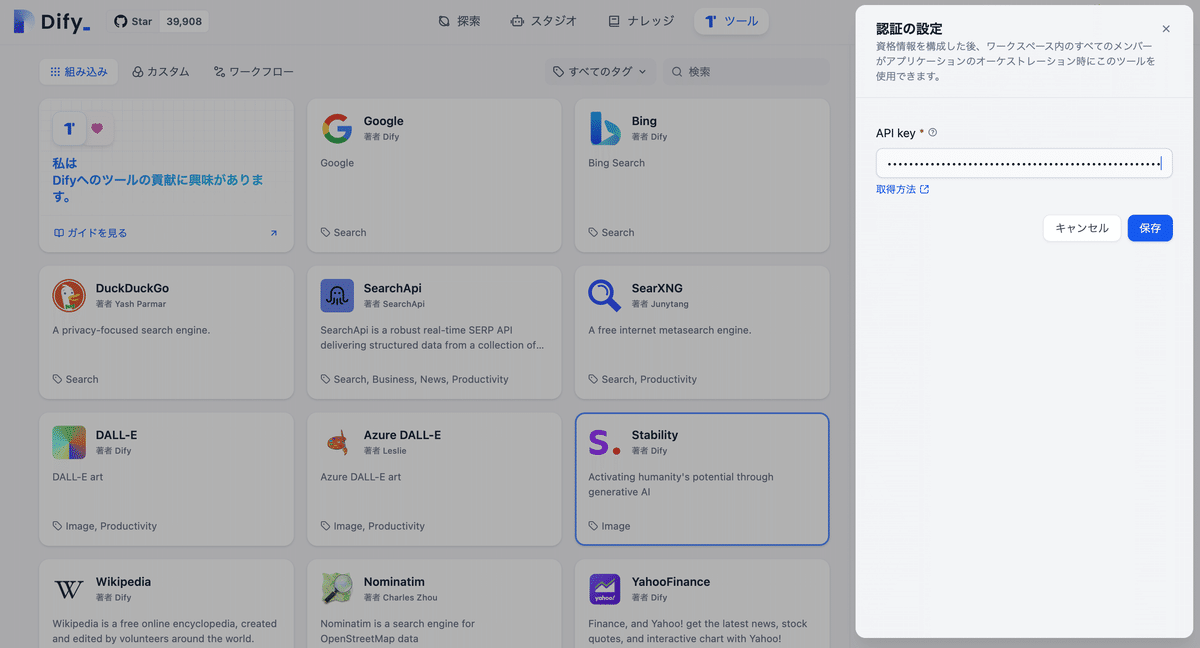Click external arrow on contribution card
Viewport: 1200px width, 648px height.
(x=274, y=233)
